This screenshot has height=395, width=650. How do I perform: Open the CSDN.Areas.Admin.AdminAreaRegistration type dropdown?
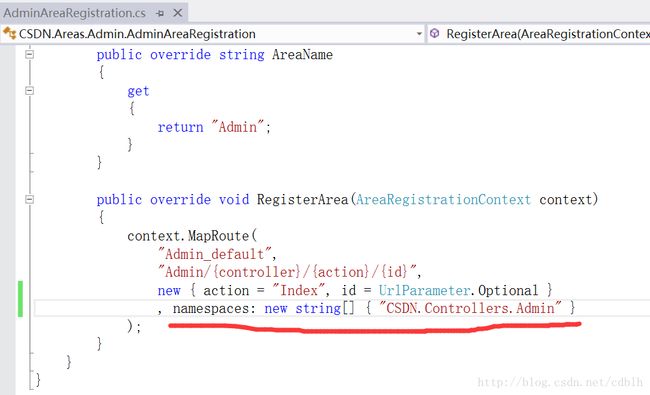(x=419, y=34)
